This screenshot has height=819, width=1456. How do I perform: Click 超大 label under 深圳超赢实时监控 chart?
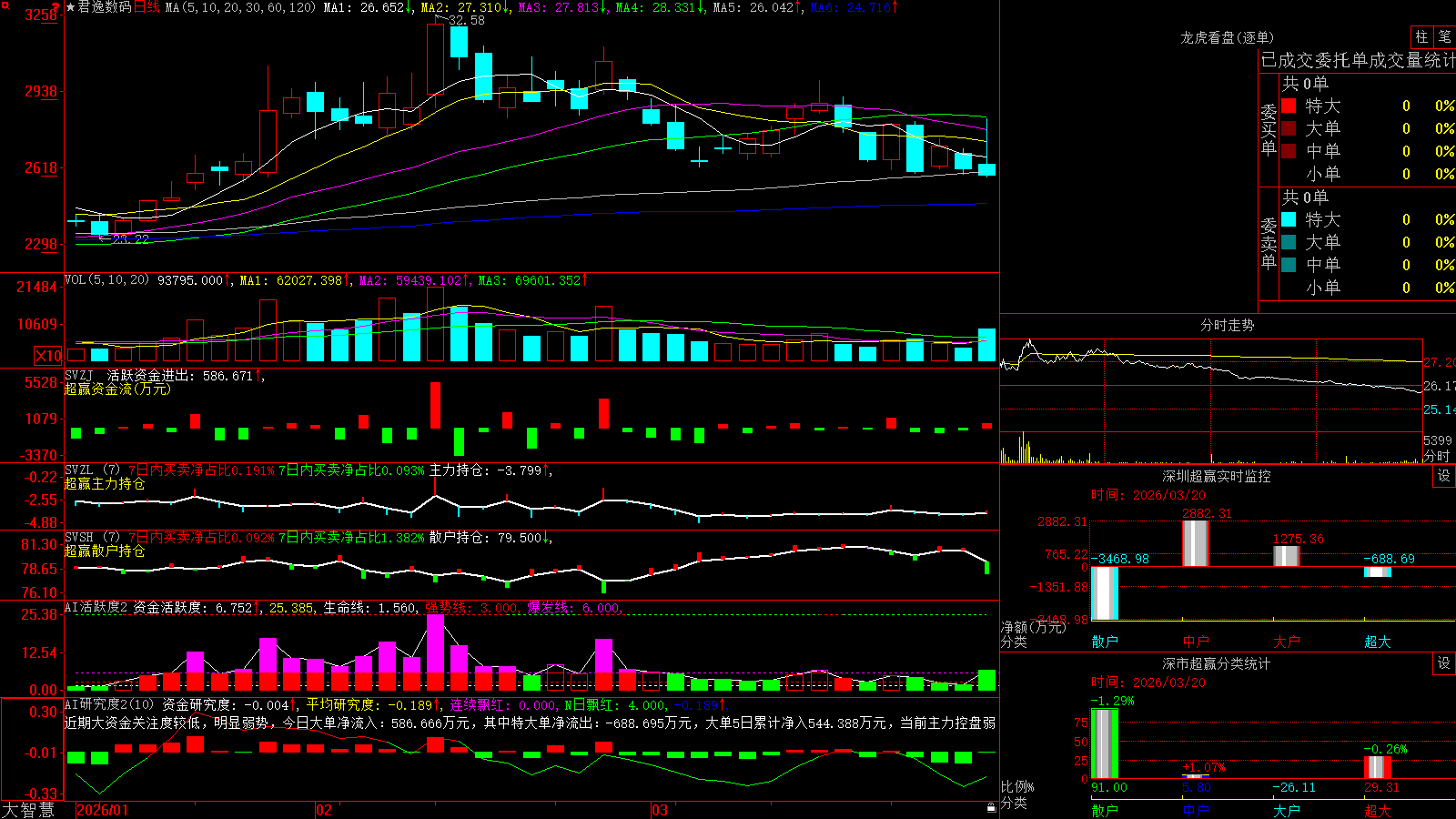(x=1378, y=642)
